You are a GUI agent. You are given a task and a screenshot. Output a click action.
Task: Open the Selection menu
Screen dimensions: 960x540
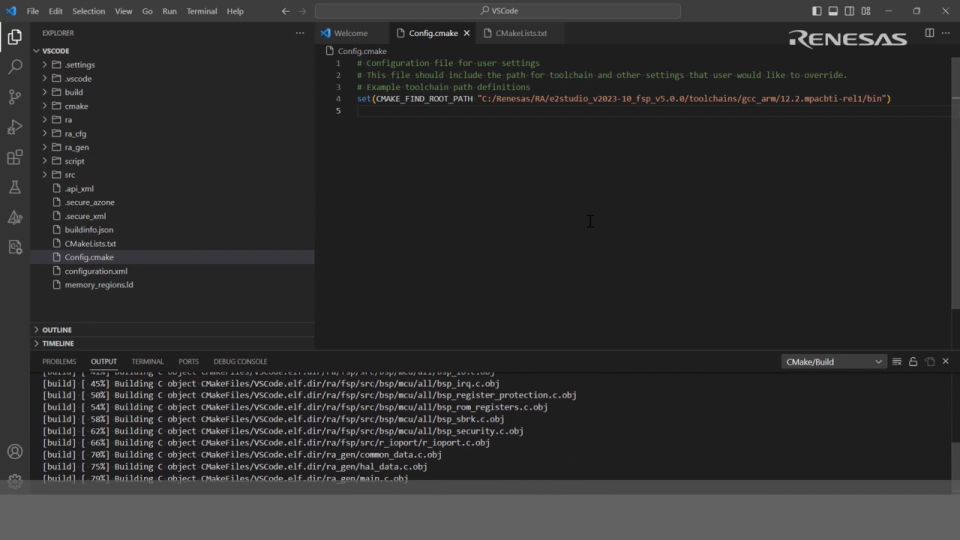(x=89, y=11)
